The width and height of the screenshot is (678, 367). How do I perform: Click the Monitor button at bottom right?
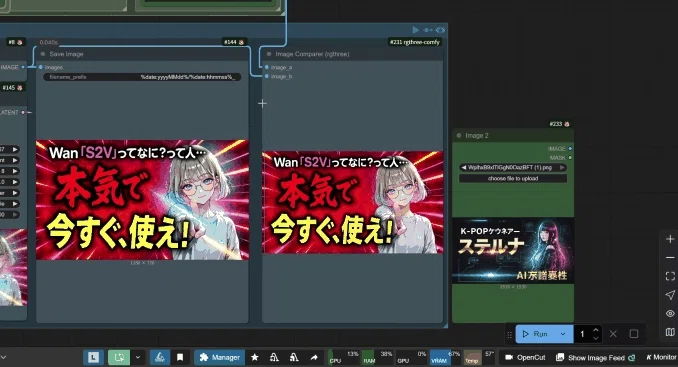(661, 357)
